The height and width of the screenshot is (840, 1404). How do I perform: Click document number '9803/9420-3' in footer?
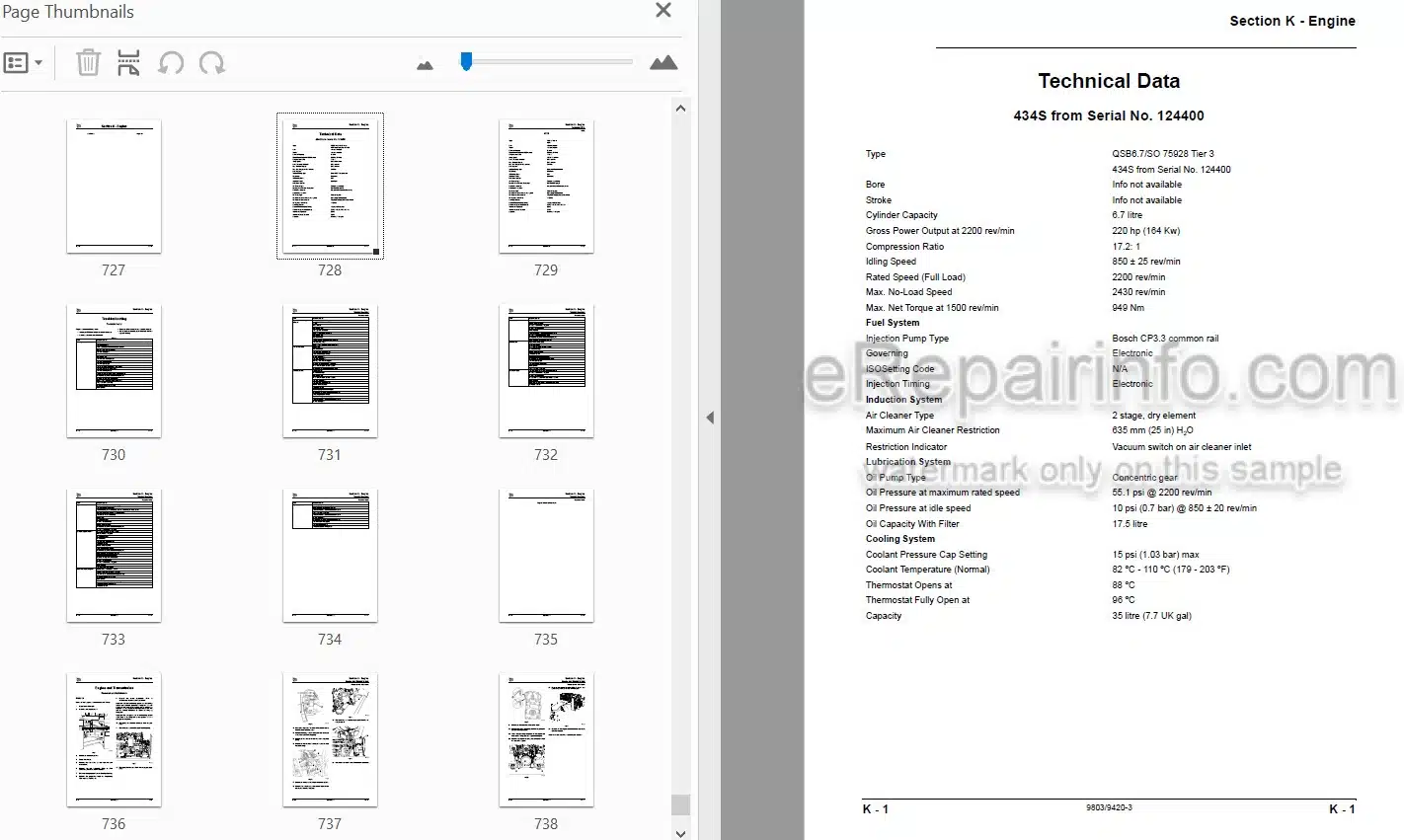tap(1109, 807)
